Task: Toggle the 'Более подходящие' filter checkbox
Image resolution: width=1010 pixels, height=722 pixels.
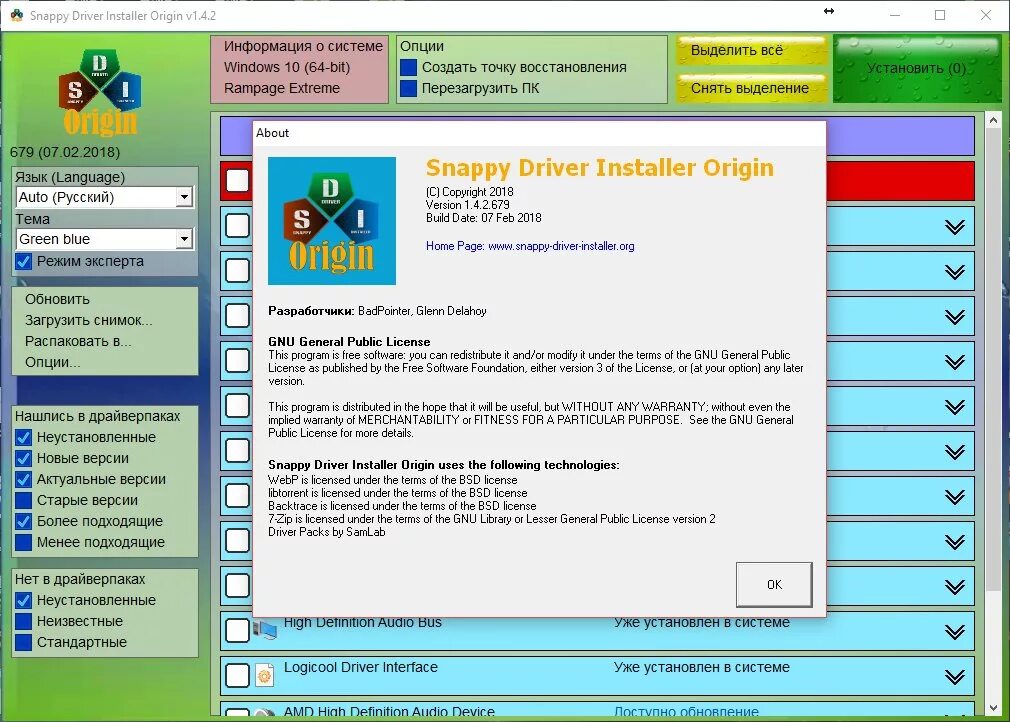Action: 24,522
